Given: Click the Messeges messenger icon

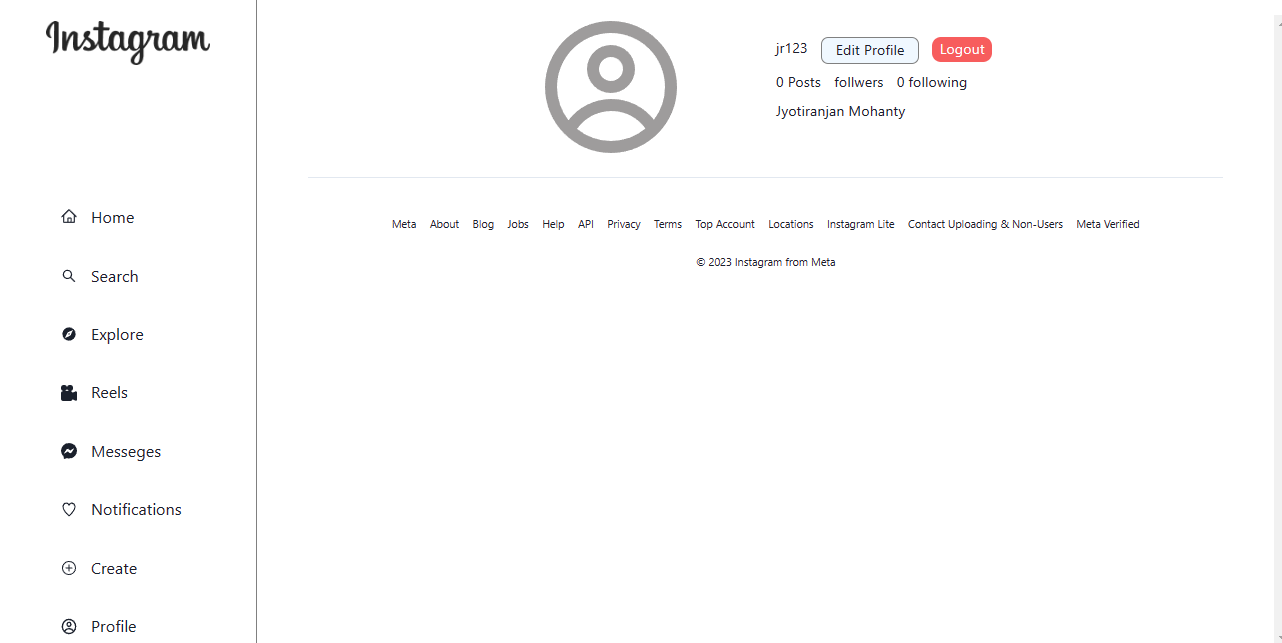Looking at the screenshot, I should pos(69,451).
